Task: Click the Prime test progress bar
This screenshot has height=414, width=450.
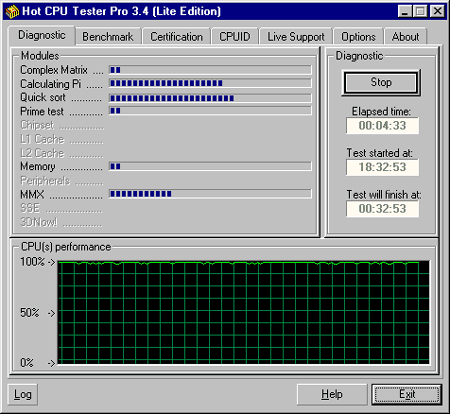Action: (x=210, y=111)
